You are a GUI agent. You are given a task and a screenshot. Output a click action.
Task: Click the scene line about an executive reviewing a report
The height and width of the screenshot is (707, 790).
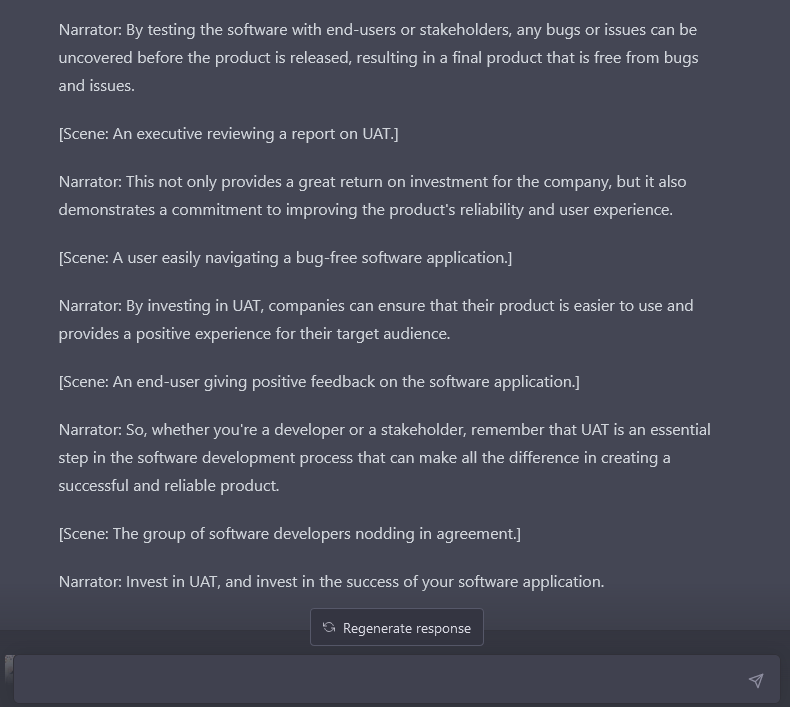click(228, 133)
